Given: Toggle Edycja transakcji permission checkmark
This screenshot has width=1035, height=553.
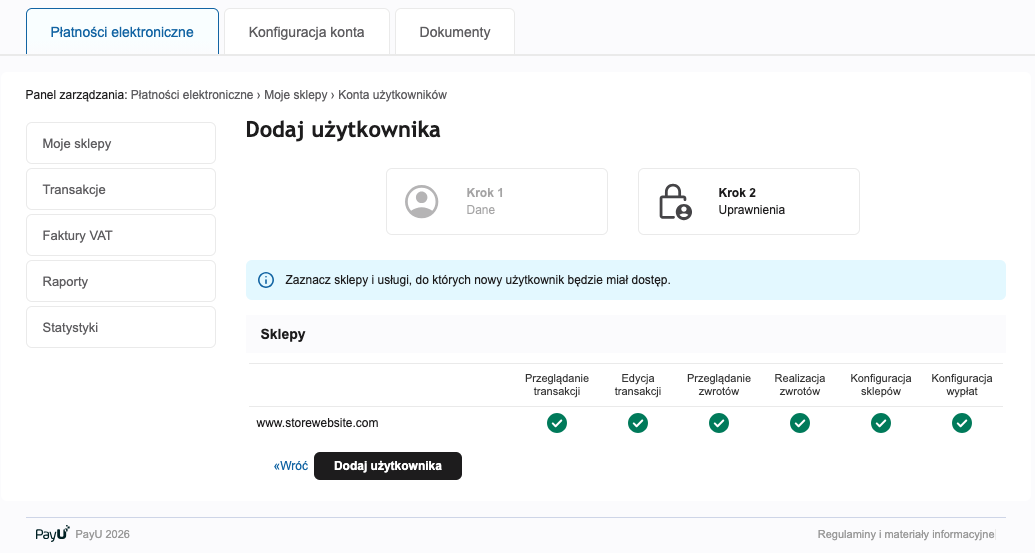Looking at the screenshot, I should (x=638, y=423).
